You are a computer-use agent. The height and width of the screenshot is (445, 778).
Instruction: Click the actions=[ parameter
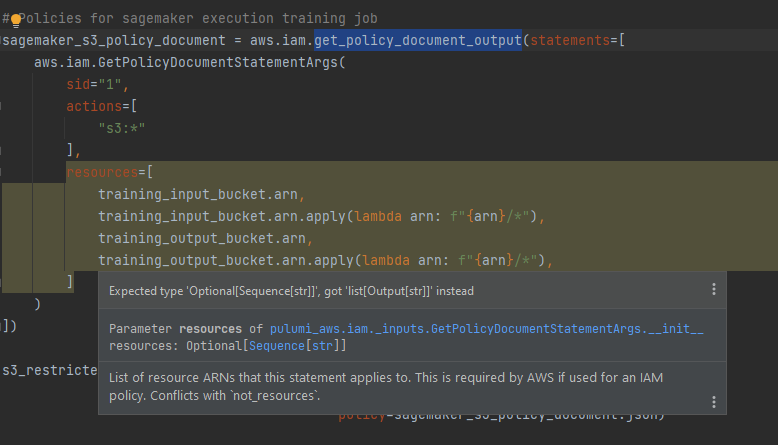pyautogui.click(x=101, y=106)
